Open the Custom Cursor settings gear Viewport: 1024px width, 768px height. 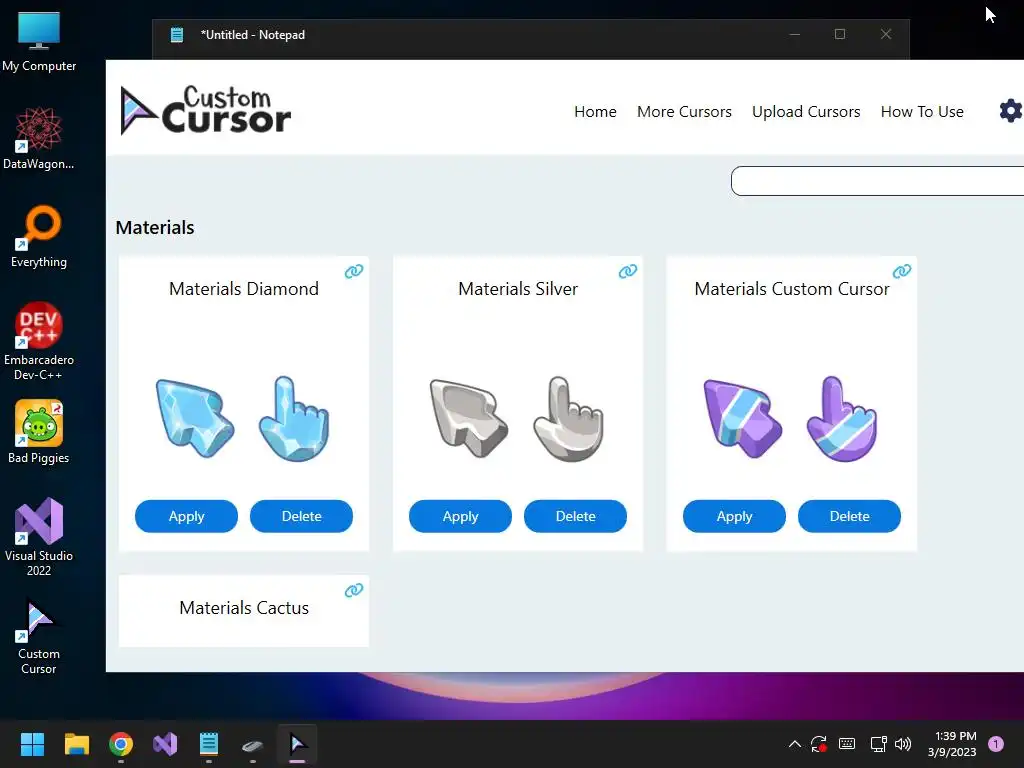pos(1011,111)
